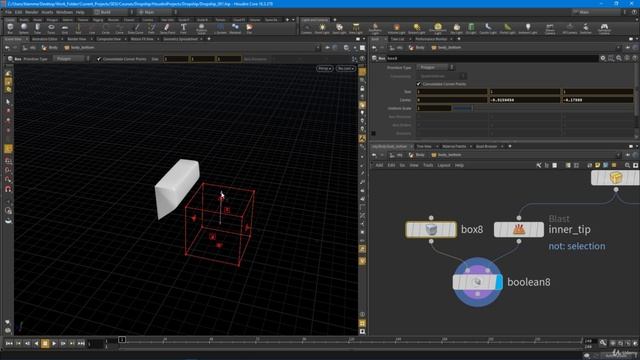
Task: Click the network editor search magnifier icon
Action: coord(627,165)
